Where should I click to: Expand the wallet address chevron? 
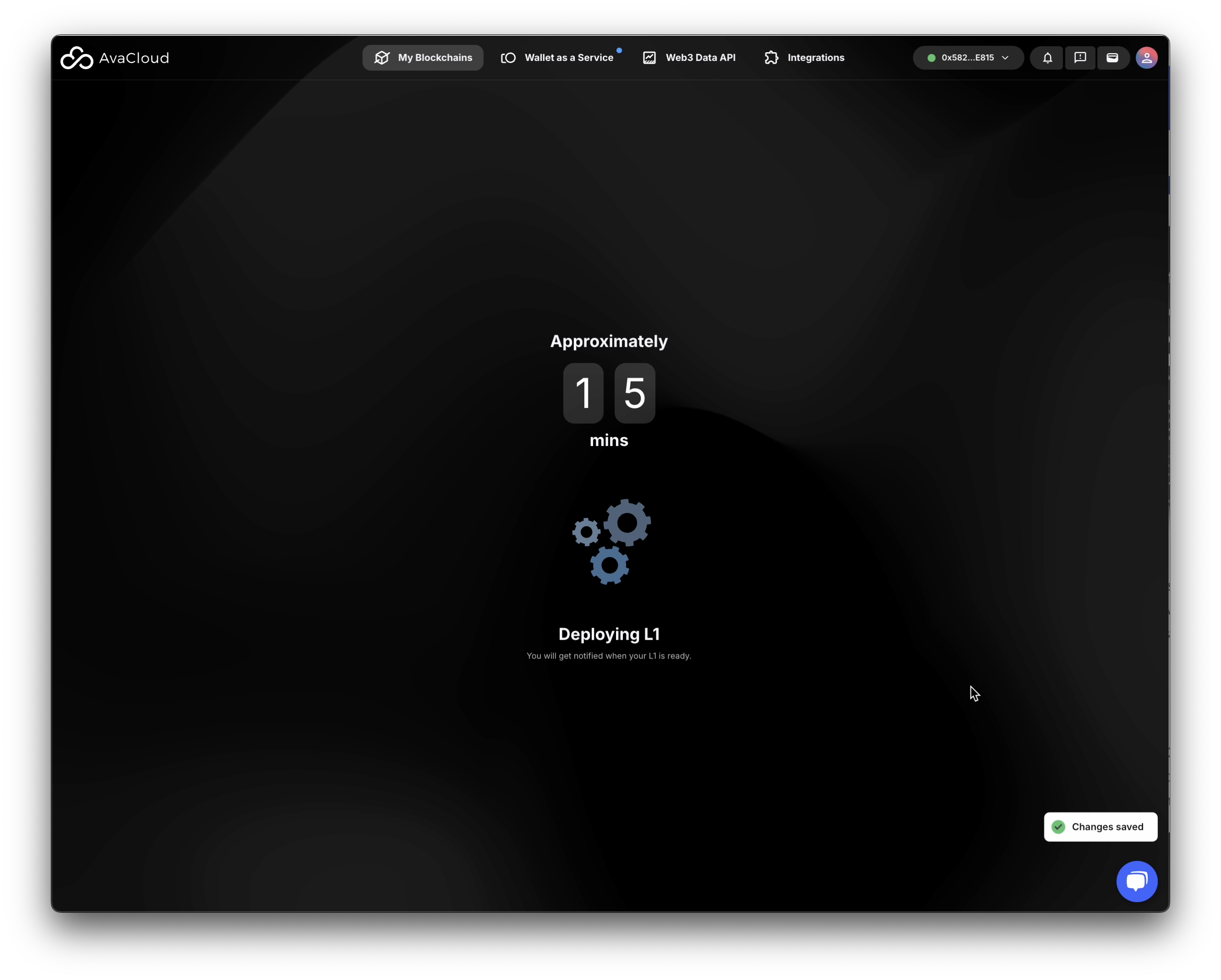pos(1005,58)
